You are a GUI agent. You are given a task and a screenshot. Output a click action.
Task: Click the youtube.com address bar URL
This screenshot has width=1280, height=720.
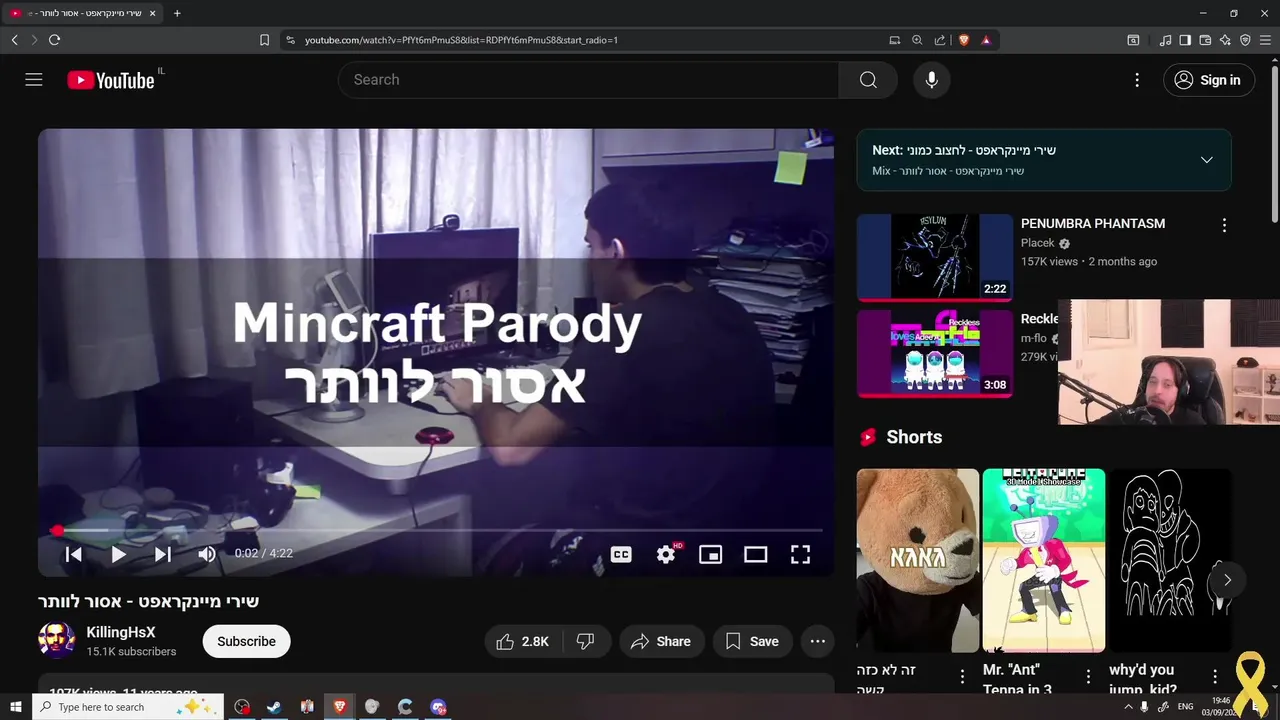click(461, 40)
